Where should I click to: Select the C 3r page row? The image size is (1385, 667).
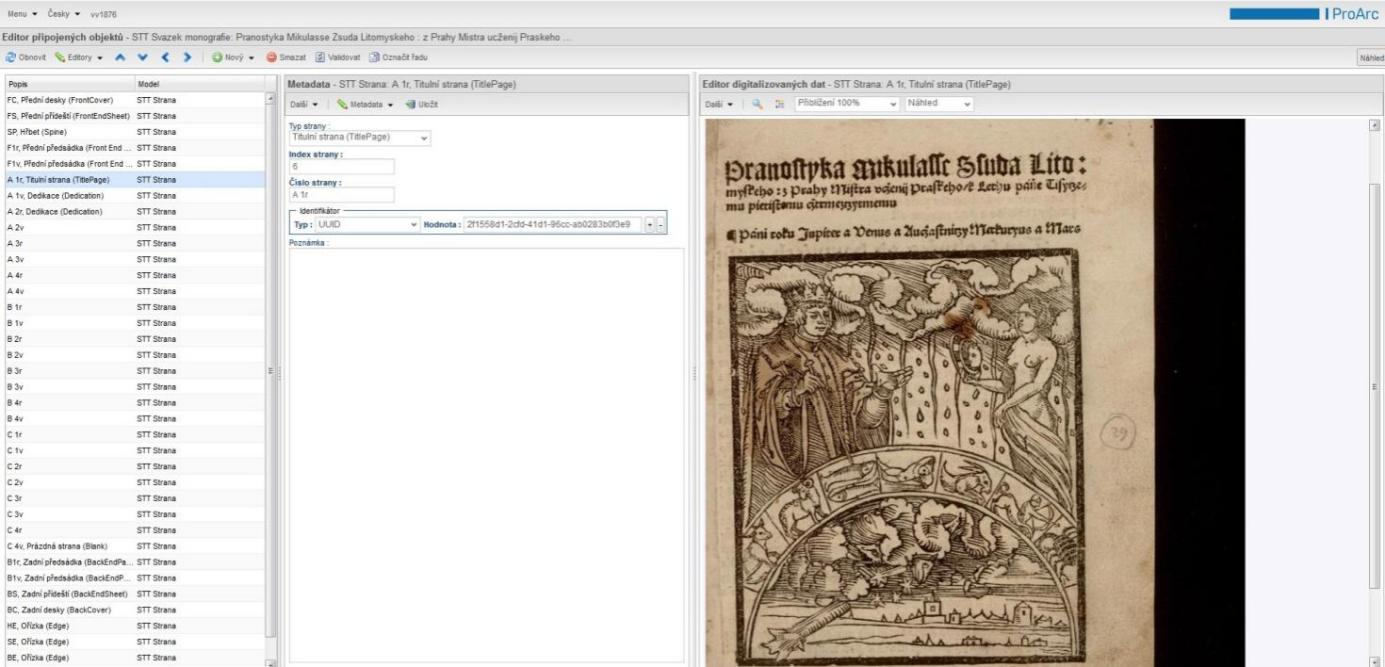(x=134, y=498)
